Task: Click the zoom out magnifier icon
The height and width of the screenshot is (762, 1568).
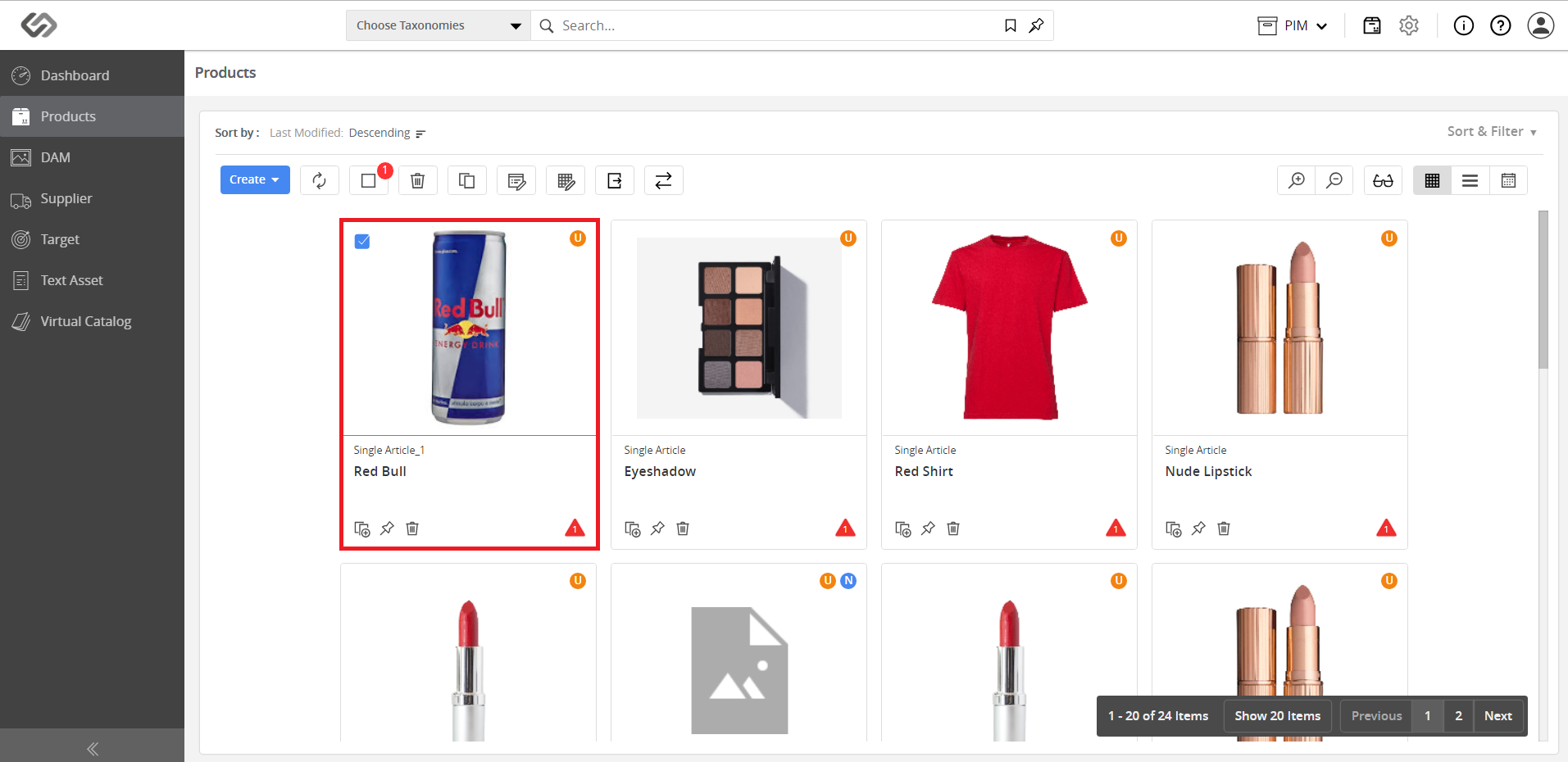Action: click(x=1334, y=180)
